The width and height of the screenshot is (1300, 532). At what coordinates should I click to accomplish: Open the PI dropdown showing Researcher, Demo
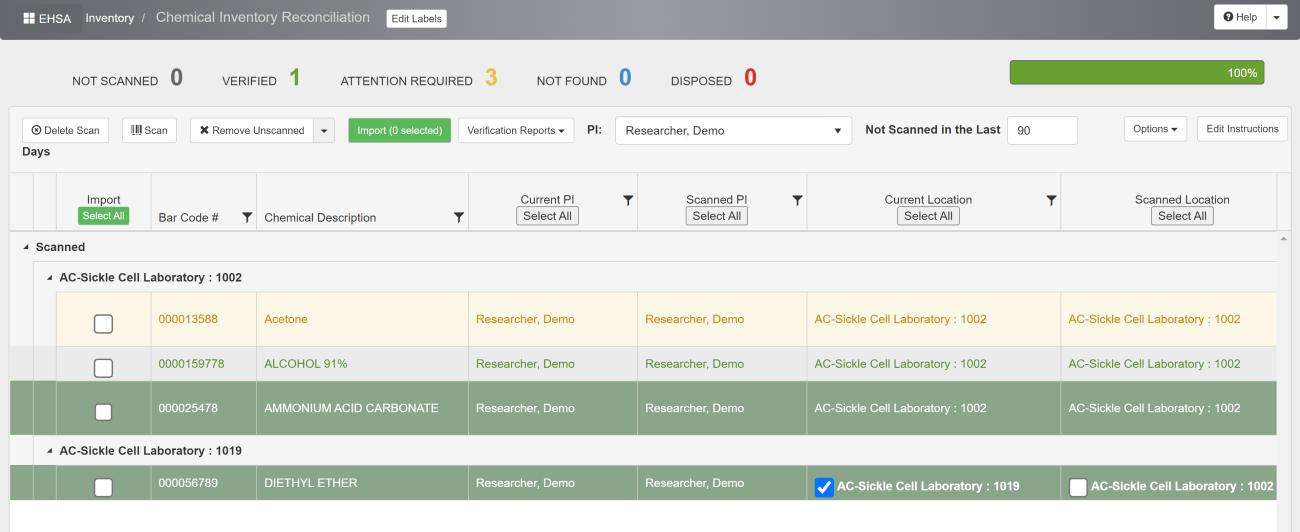732,131
